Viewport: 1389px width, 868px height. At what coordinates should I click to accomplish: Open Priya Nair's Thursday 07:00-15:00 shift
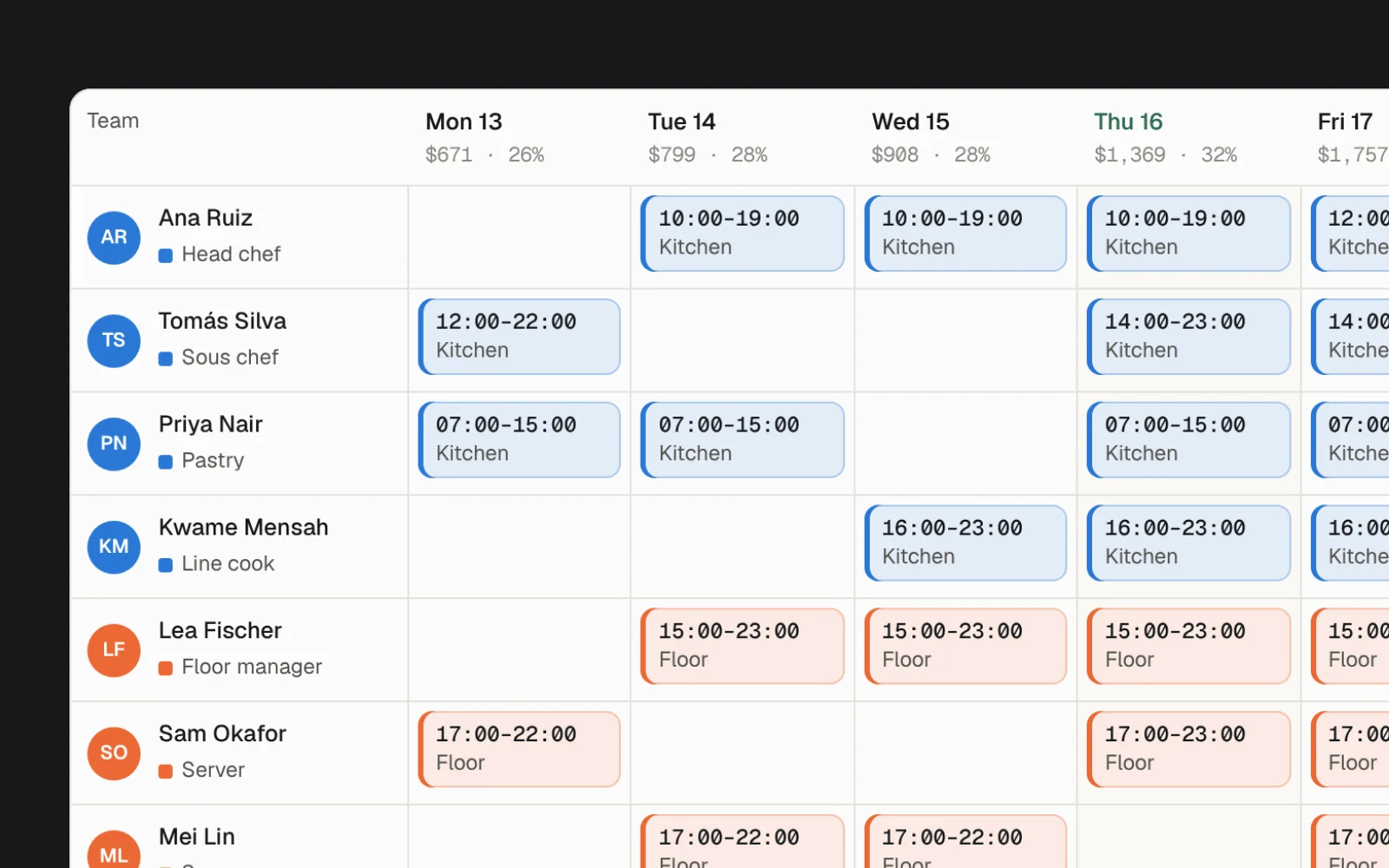(x=1188, y=440)
